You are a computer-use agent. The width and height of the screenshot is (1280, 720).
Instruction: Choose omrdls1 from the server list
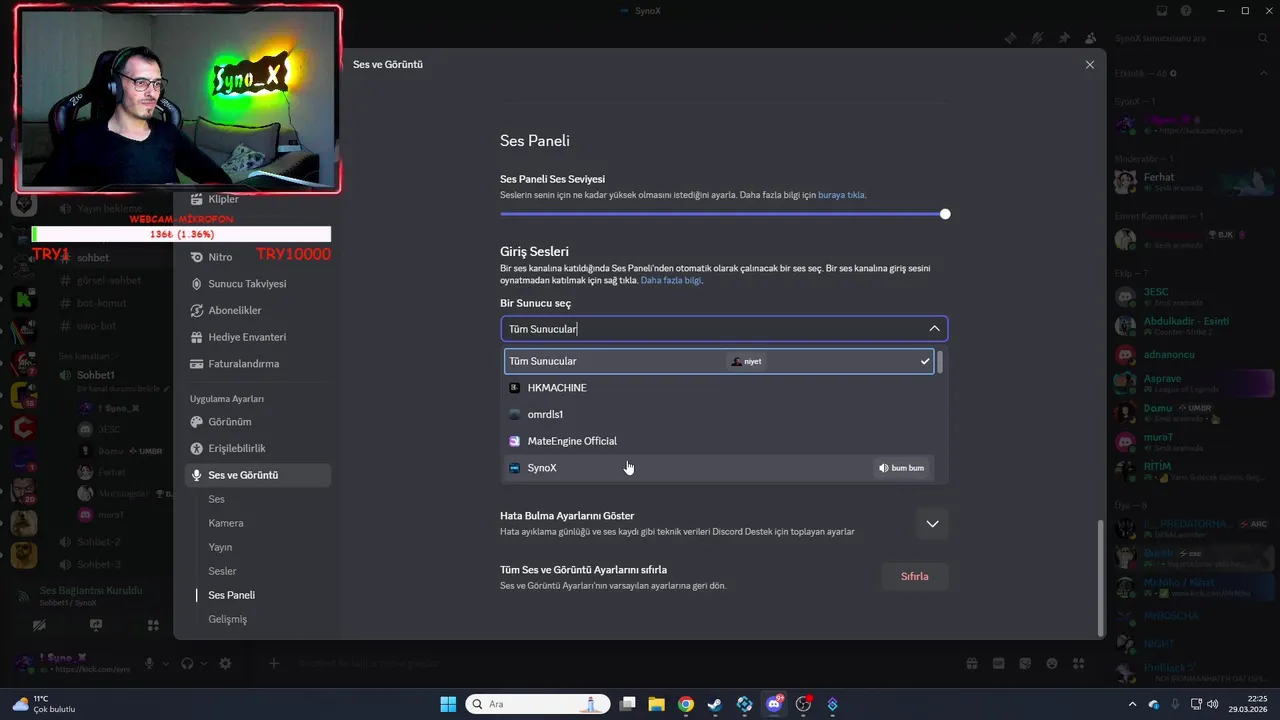click(x=719, y=414)
